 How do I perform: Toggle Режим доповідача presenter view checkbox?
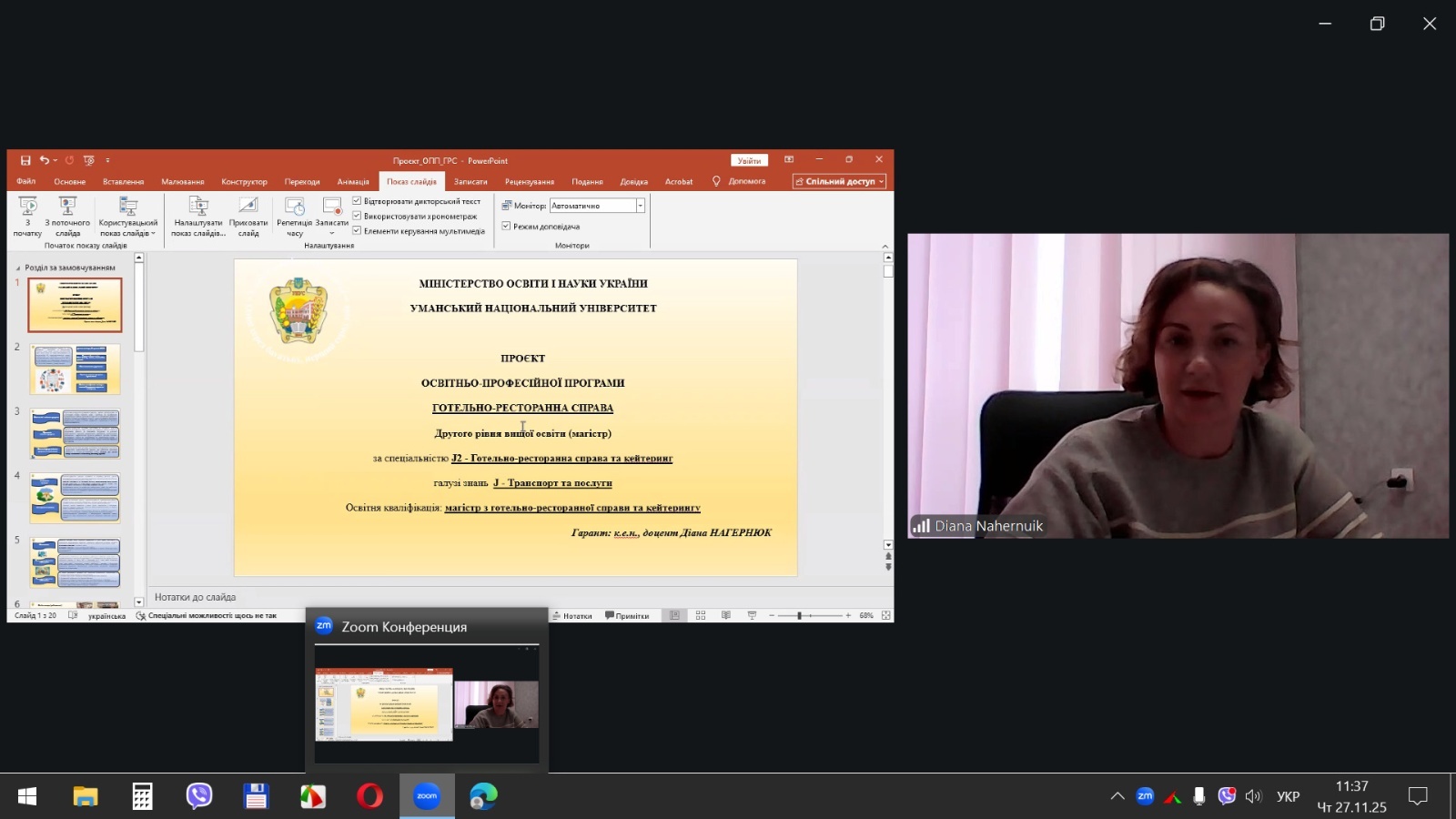(506, 227)
